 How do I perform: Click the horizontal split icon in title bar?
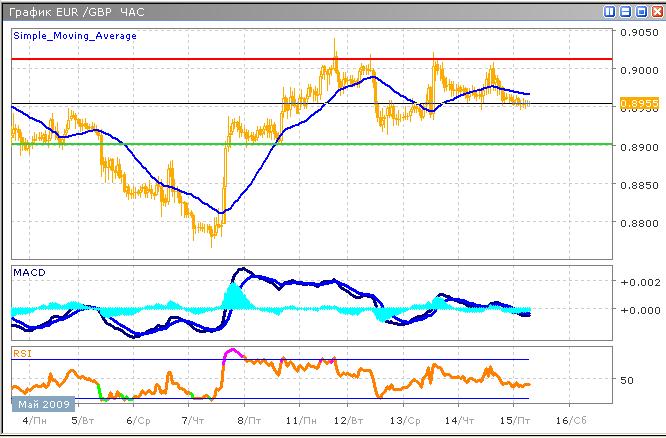(626, 12)
